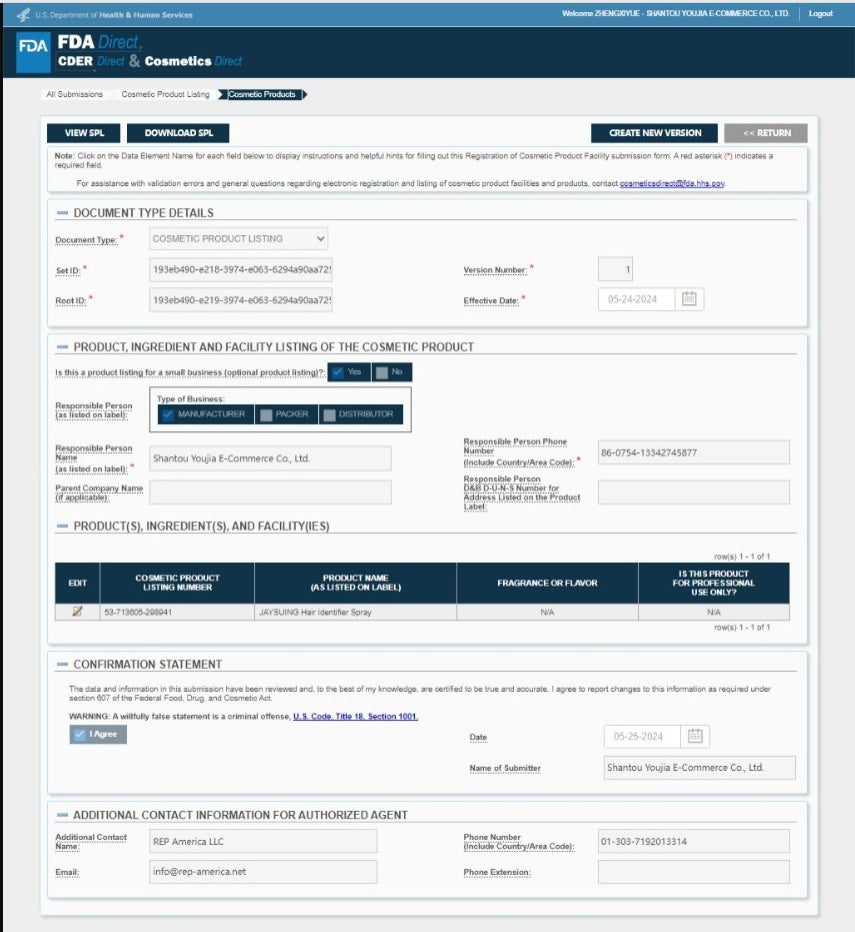
Task: Click the edit pencil for JAYSUING product row
Action: point(77,612)
